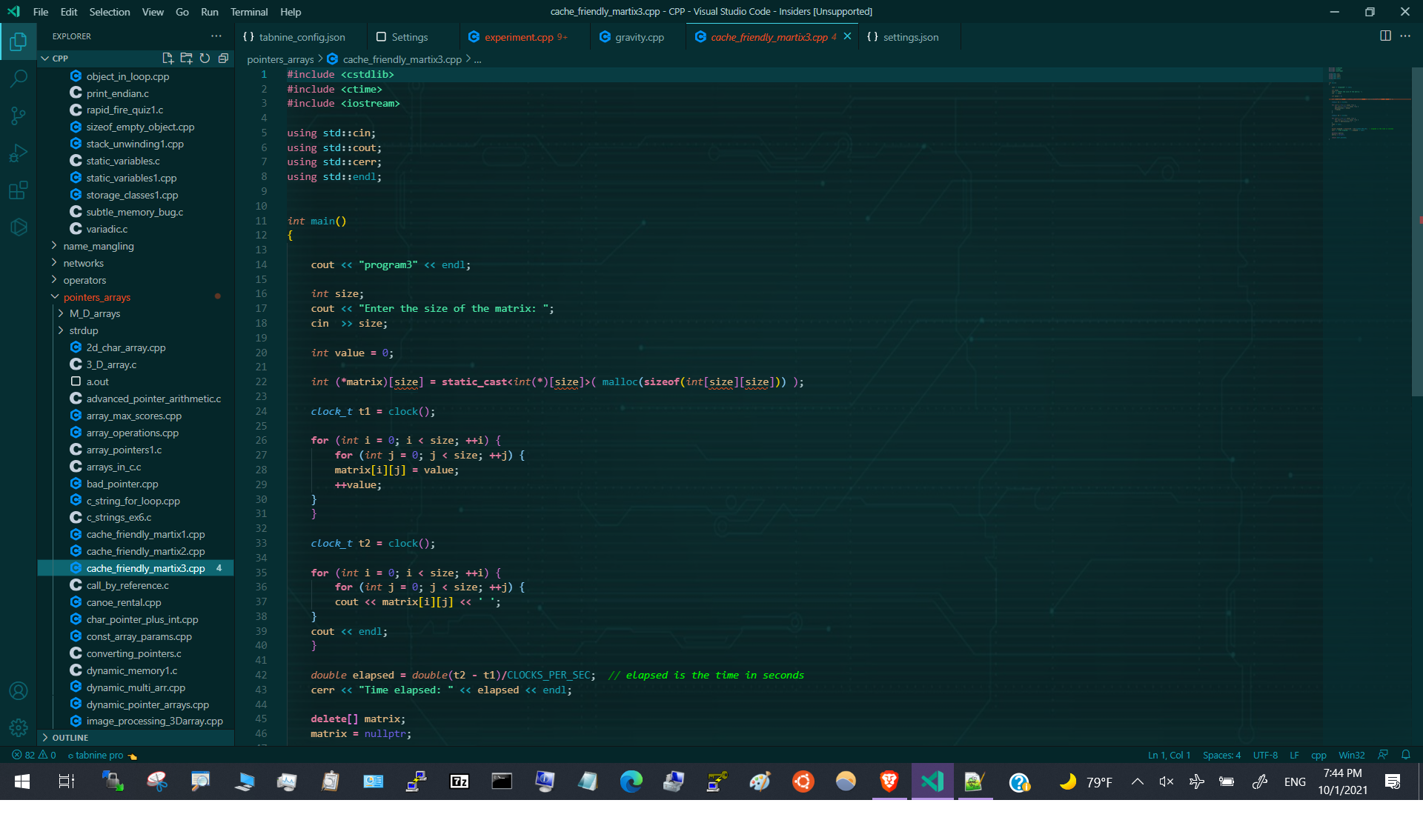This screenshot has width=1423, height=840.
Task: Open the Accounts icon in the activity bar
Action: [x=19, y=690]
